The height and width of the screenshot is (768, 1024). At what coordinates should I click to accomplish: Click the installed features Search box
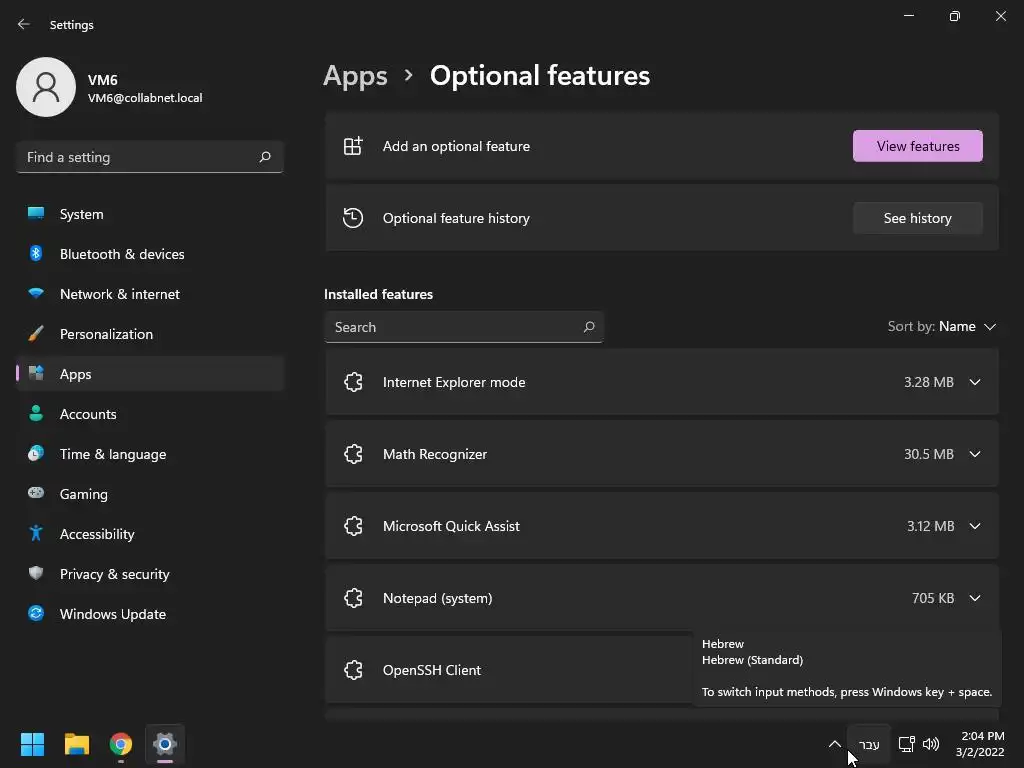[x=455, y=327]
